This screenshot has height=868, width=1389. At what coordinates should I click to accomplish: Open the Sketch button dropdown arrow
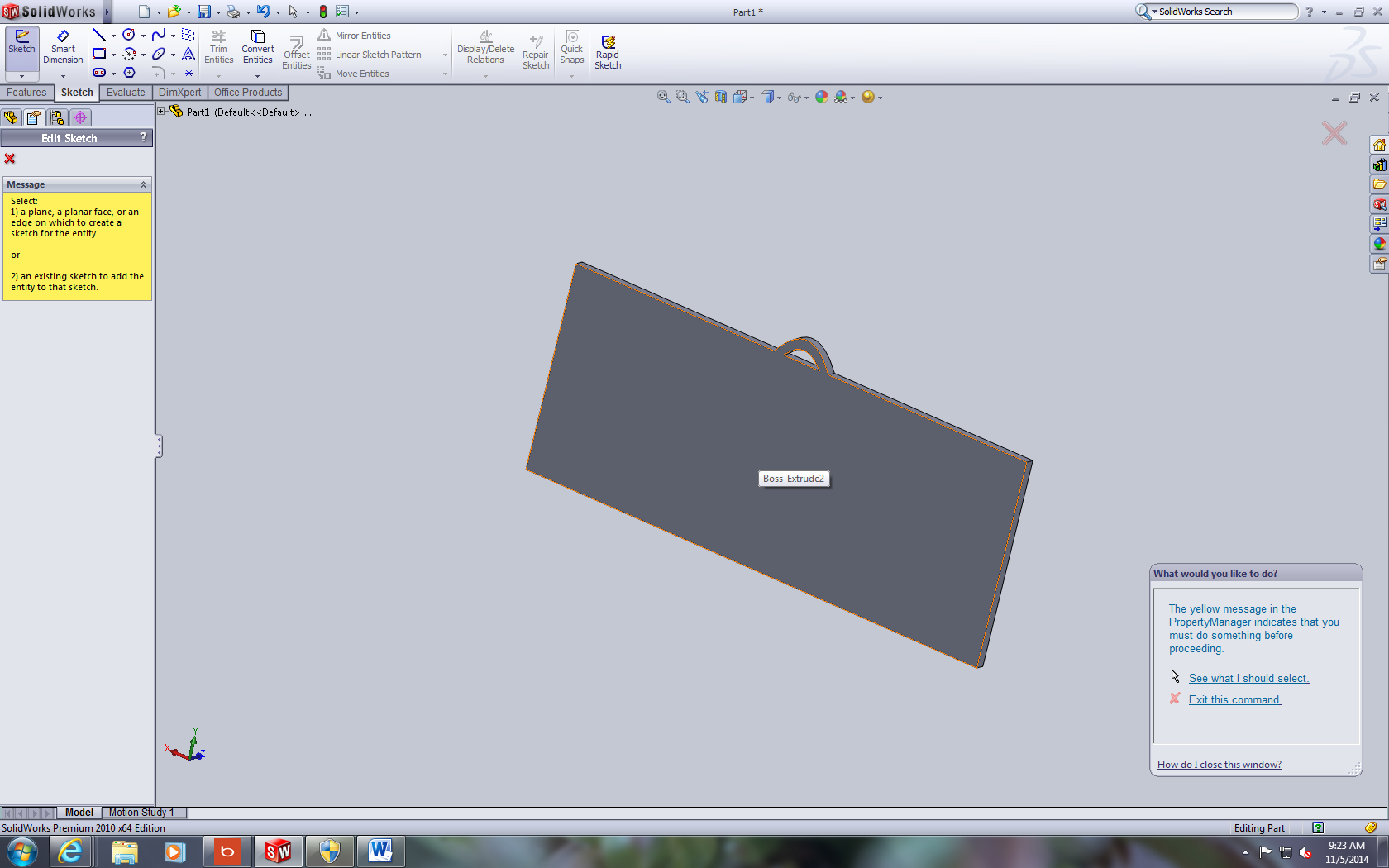click(x=21, y=76)
